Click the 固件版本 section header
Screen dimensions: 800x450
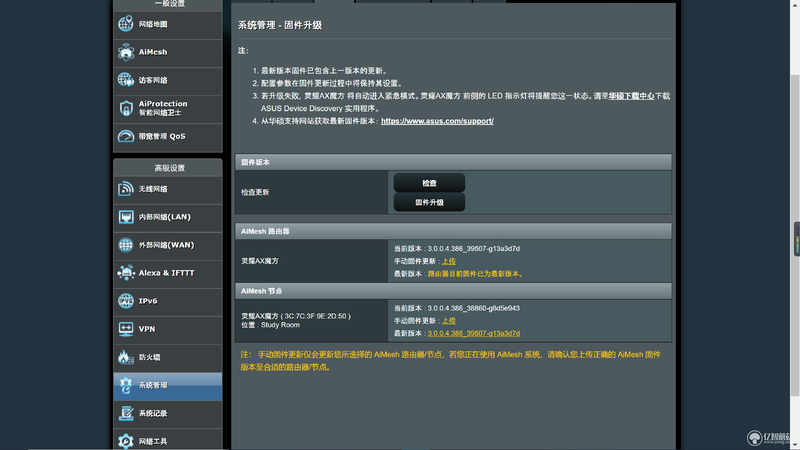[453, 162]
